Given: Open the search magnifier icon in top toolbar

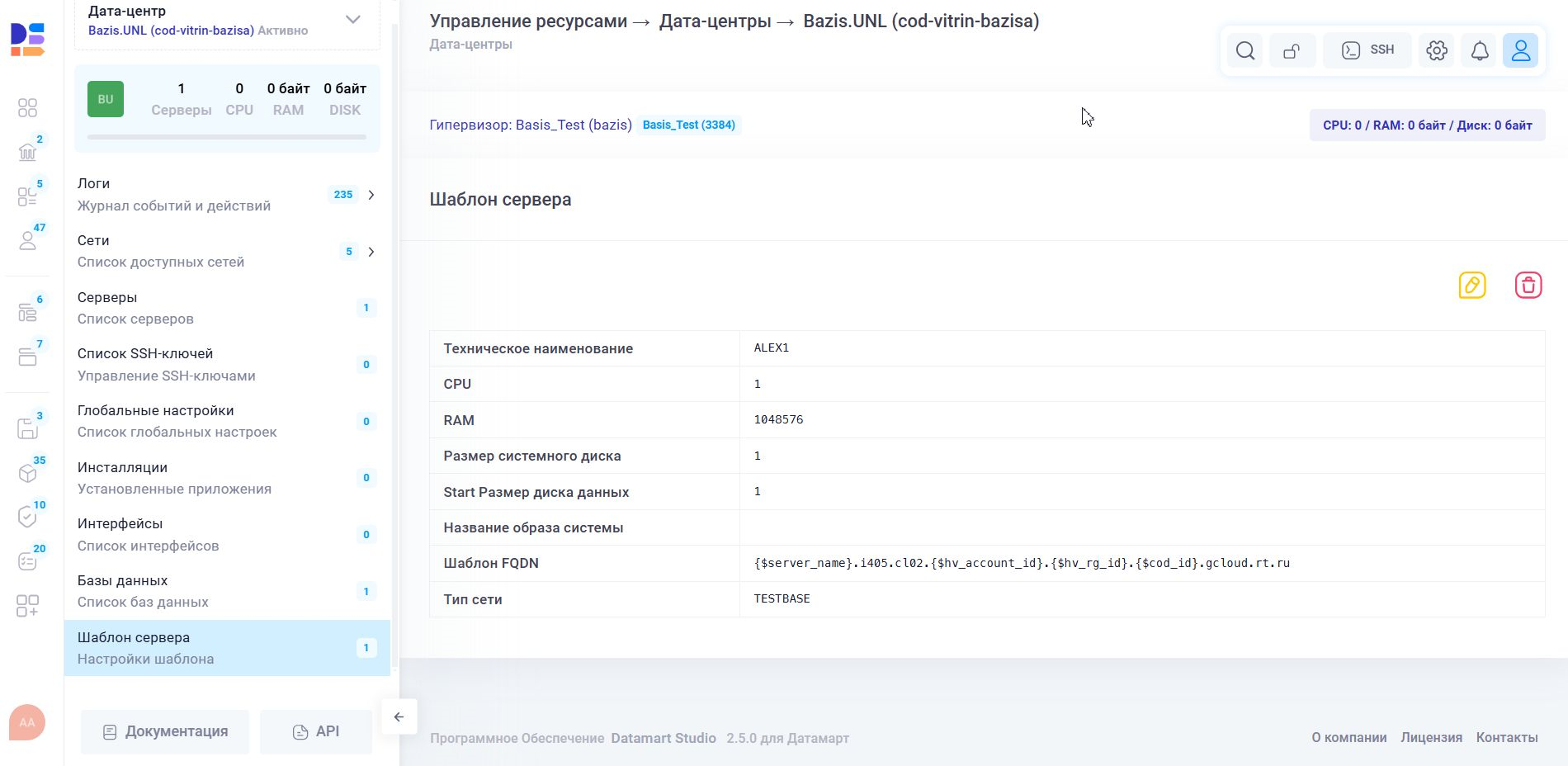Looking at the screenshot, I should pos(1244,50).
